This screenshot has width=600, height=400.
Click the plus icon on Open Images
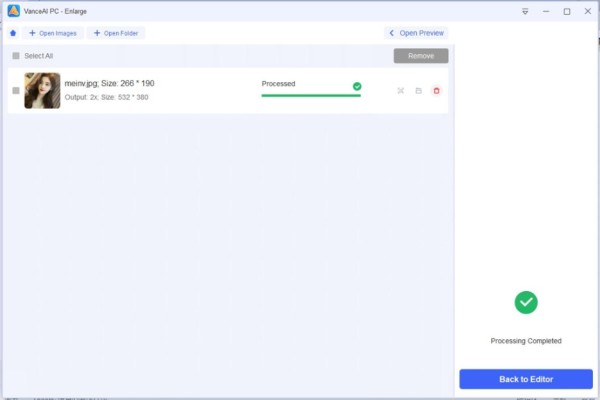(32, 33)
